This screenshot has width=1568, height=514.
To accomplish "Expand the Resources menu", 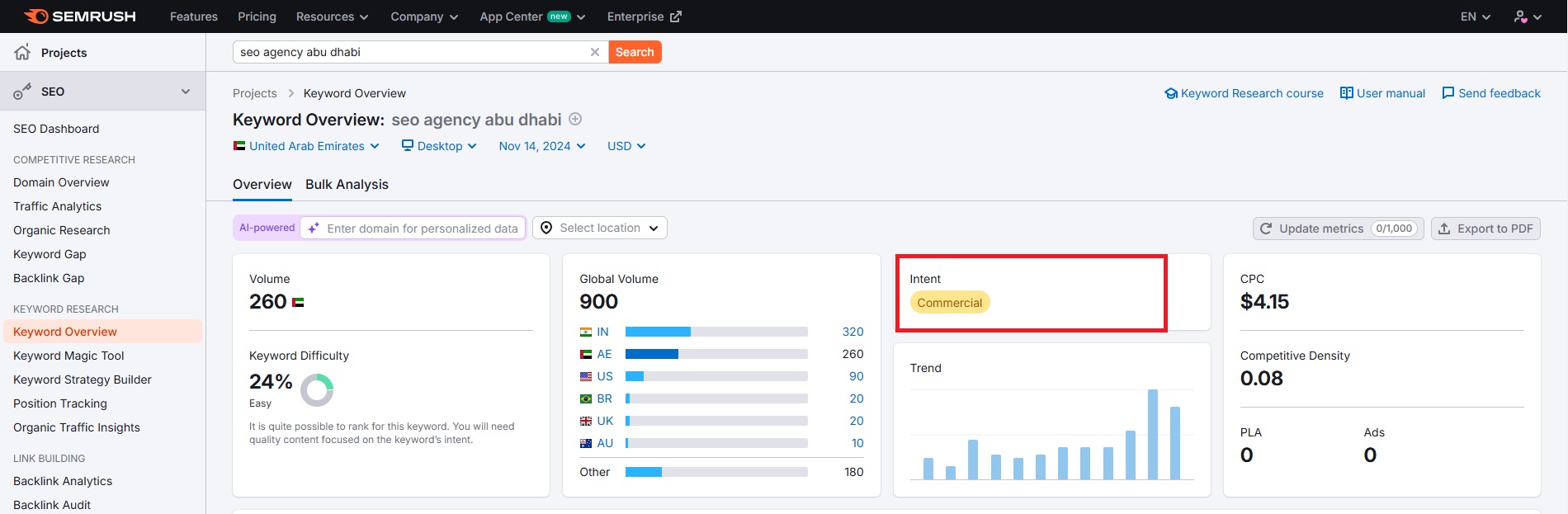I will pyautogui.click(x=332, y=17).
